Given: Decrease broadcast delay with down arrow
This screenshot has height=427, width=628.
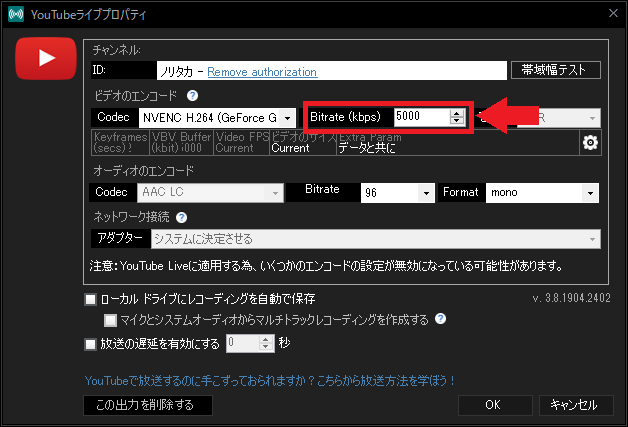Looking at the screenshot, I should click(266, 347).
